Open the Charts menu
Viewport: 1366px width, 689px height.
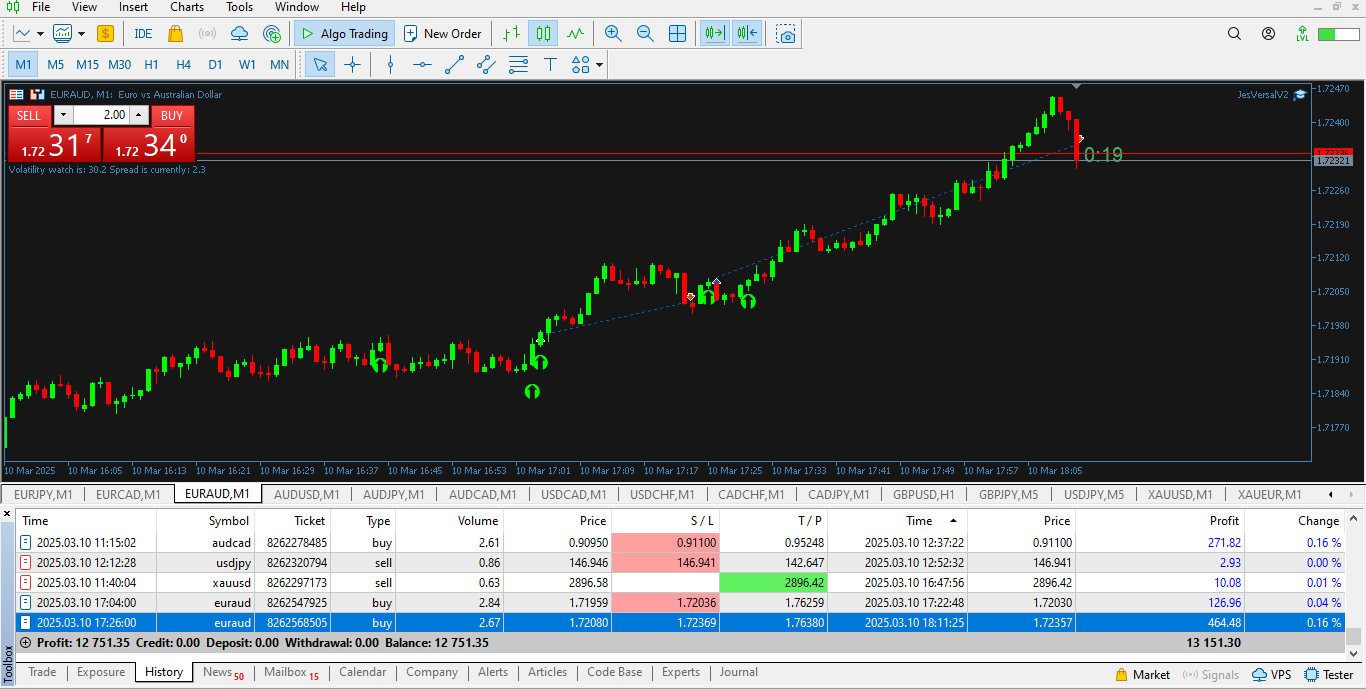coord(187,7)
